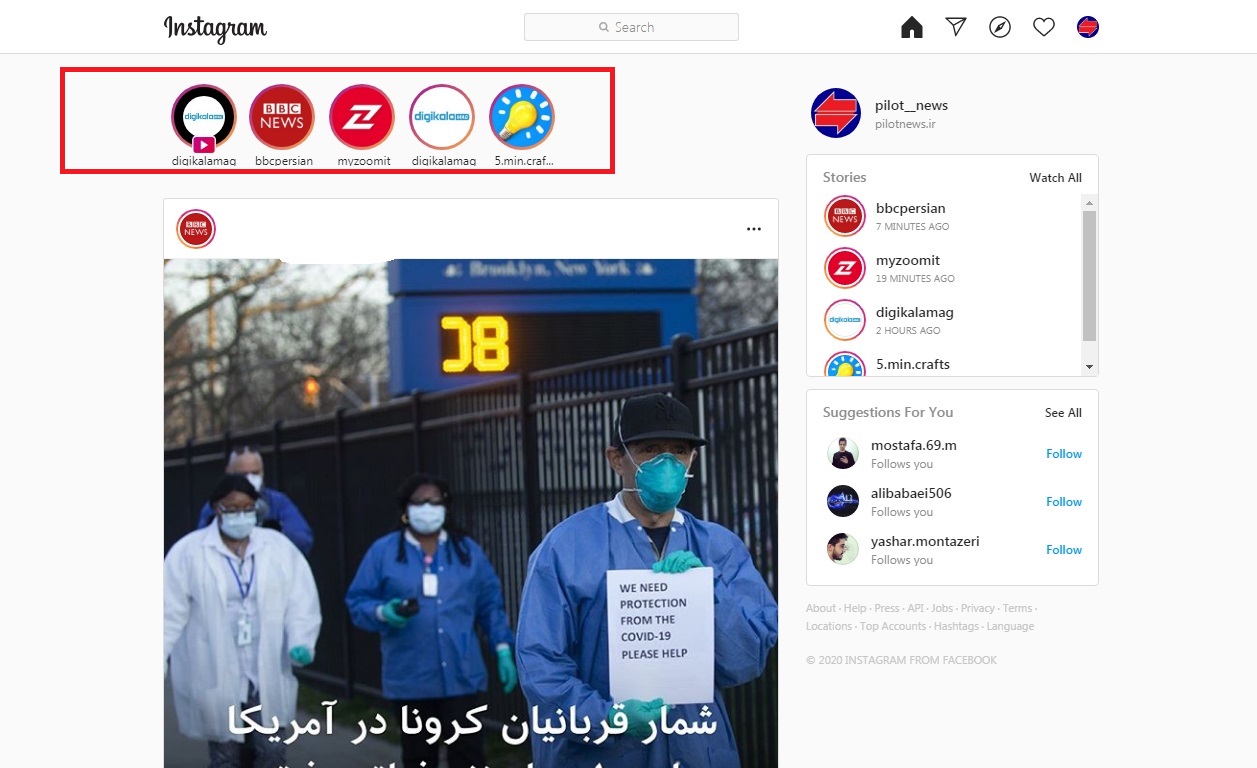1257x768 pixels.
Task: Open the digikalamag story ring with the play badge
Action: 204,117
